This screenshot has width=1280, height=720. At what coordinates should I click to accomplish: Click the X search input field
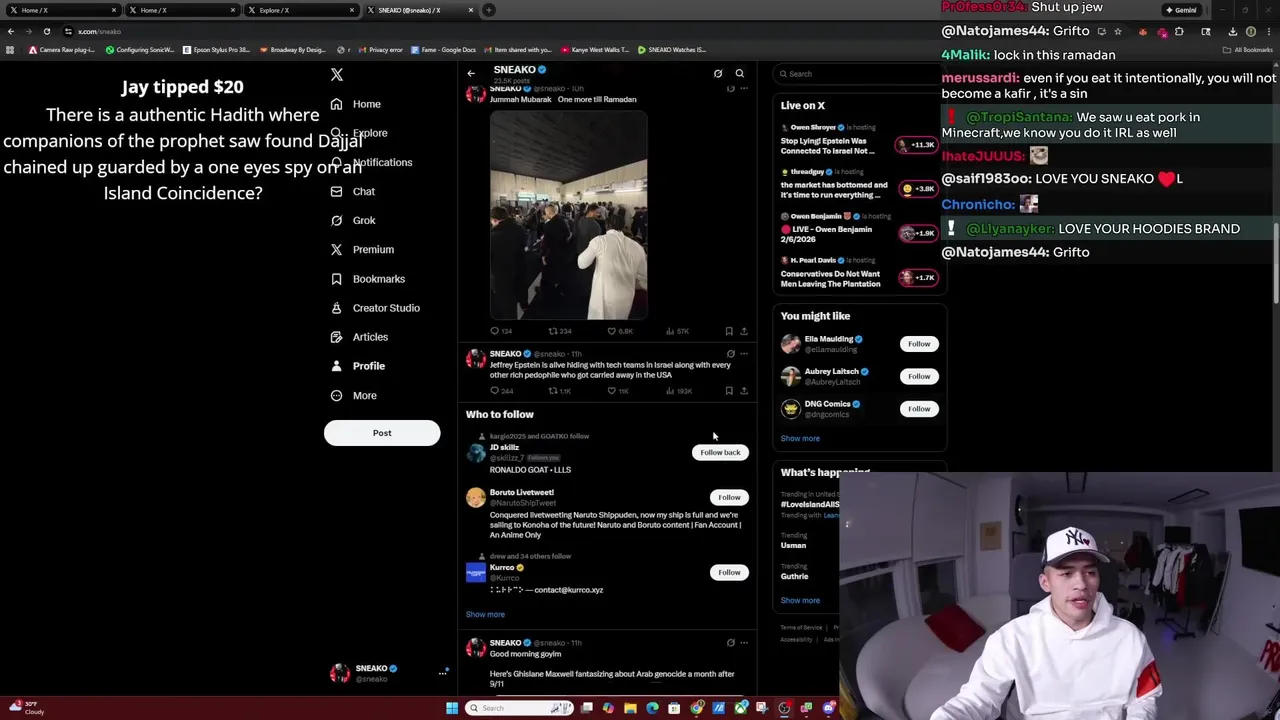point(860,74)
